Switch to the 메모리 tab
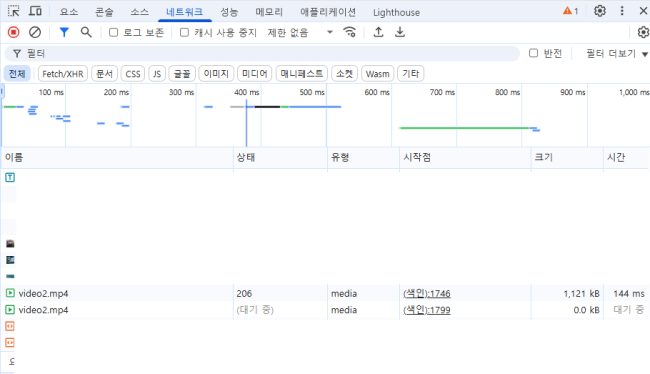This screenshot has width=650, height=374. pyautogui.click(x=269, y=12)
